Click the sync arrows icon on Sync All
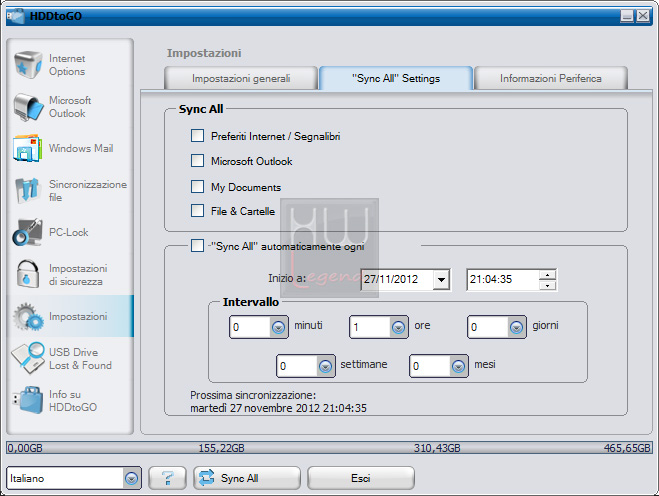Viewport: 659px width, 496px height. click(x=206, y=478)
